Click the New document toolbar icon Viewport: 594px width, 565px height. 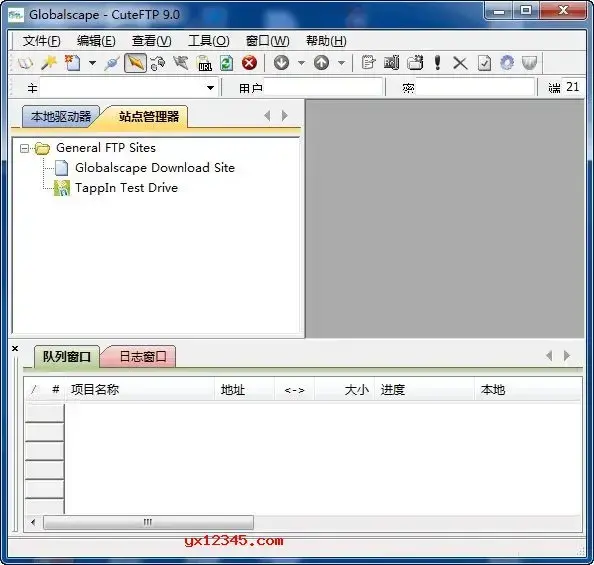(x=72, y=63)
